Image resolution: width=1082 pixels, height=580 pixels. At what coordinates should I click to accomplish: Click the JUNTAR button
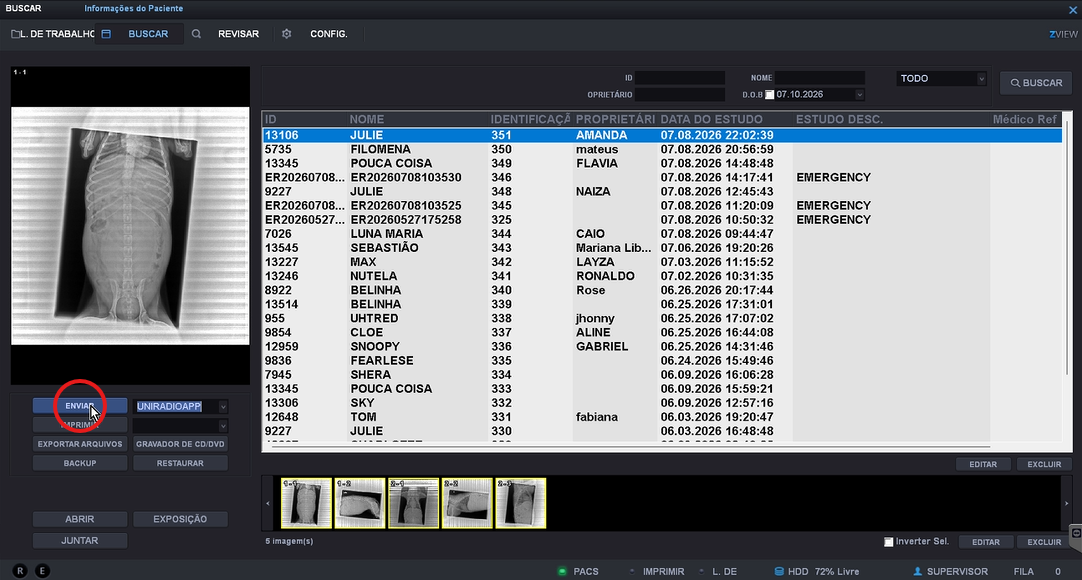[x=80, y=541]
